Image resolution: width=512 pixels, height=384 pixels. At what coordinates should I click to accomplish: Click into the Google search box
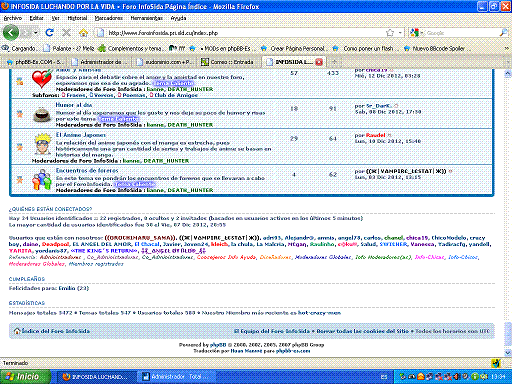click(462, 33)
